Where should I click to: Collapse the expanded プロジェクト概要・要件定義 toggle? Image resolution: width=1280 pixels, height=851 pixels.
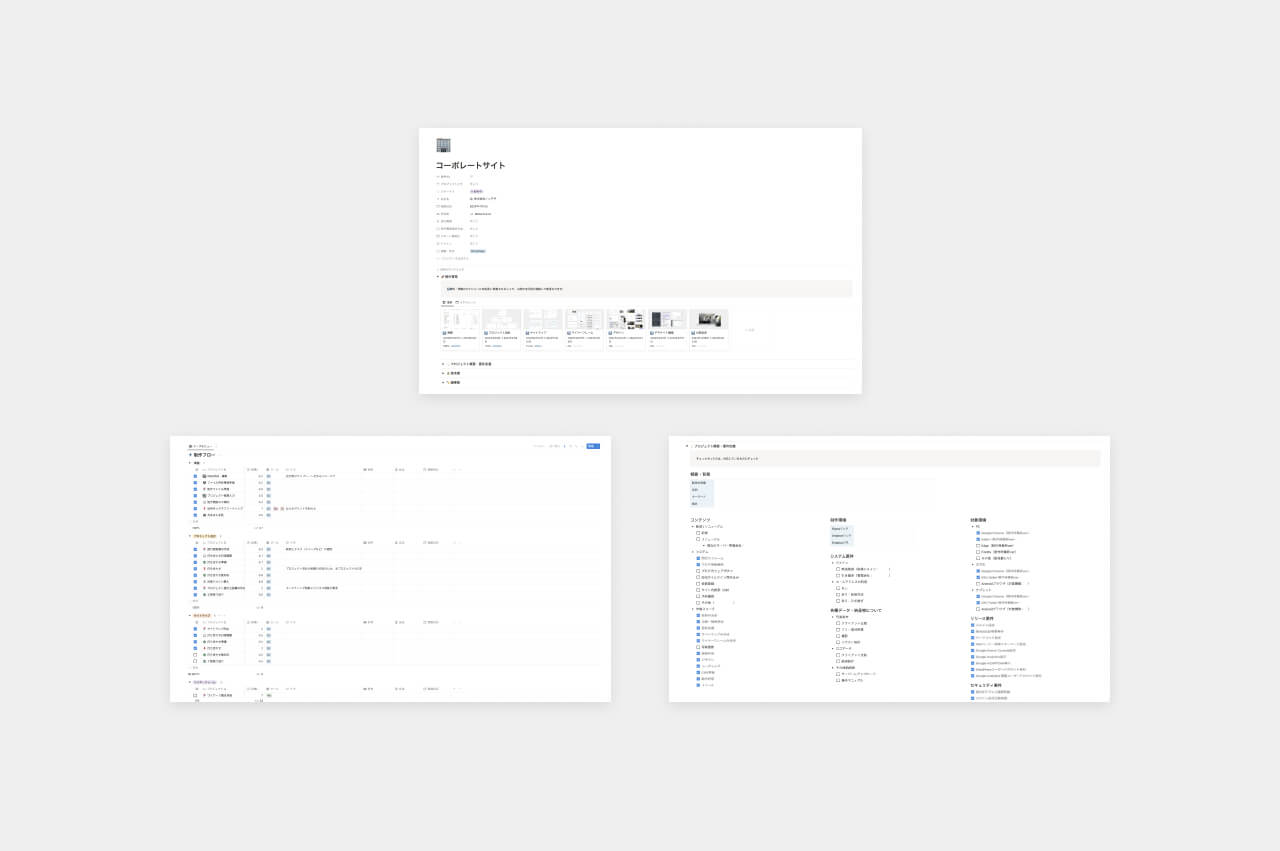687,446
